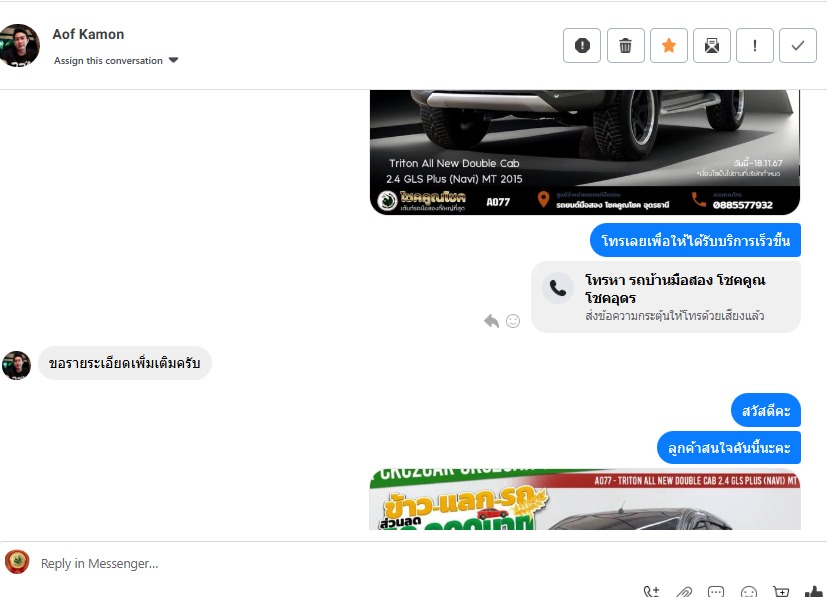Click Aof Kamon contact name
Screen dimensions: 827x597
coord(88,34)
